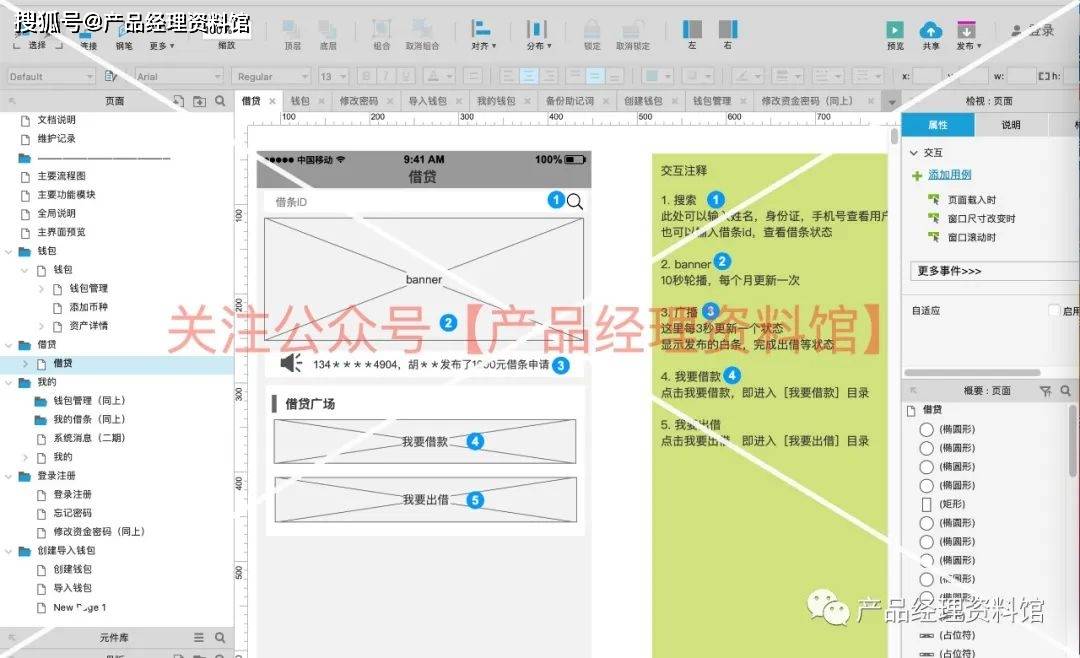Click the 取消锁定 unlock icon
Viewport: 1080px width, 658px height.
click(632, 29)
